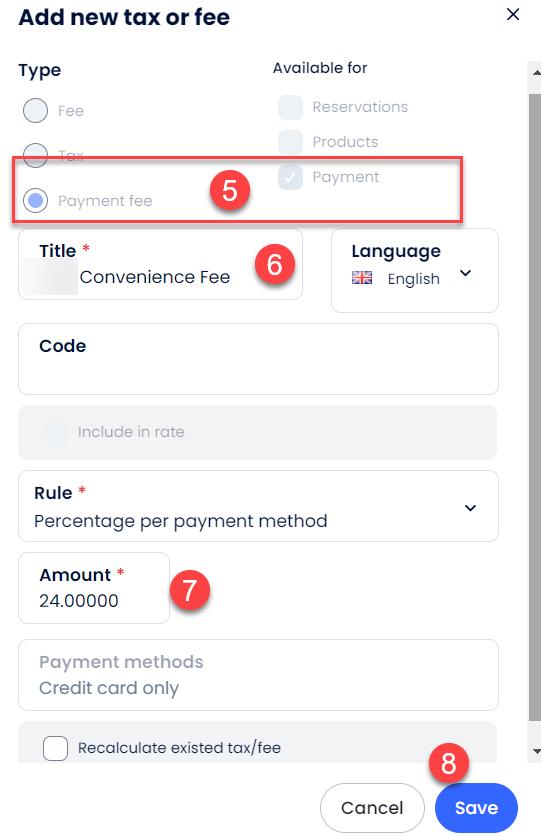The height and width of the screenshot is (836, 541).
Task: Click the UK flag language icon
Action: pyautogui.click(x=362, y=278)
